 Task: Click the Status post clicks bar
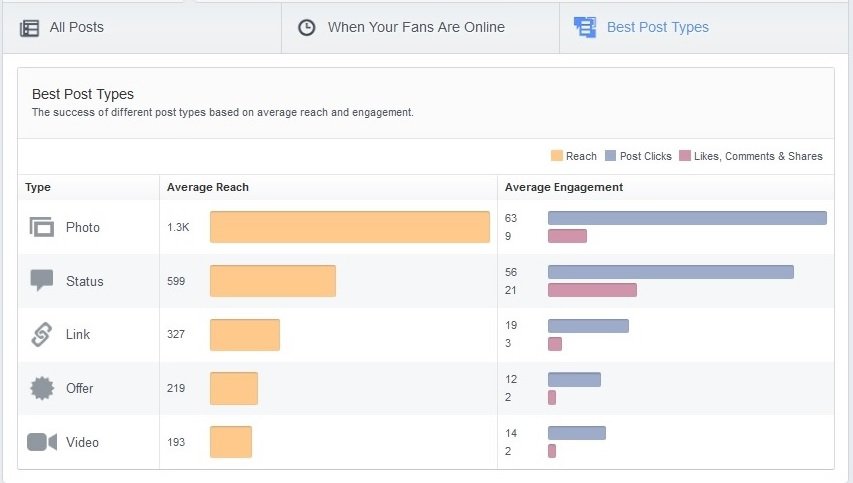point(670,272)
